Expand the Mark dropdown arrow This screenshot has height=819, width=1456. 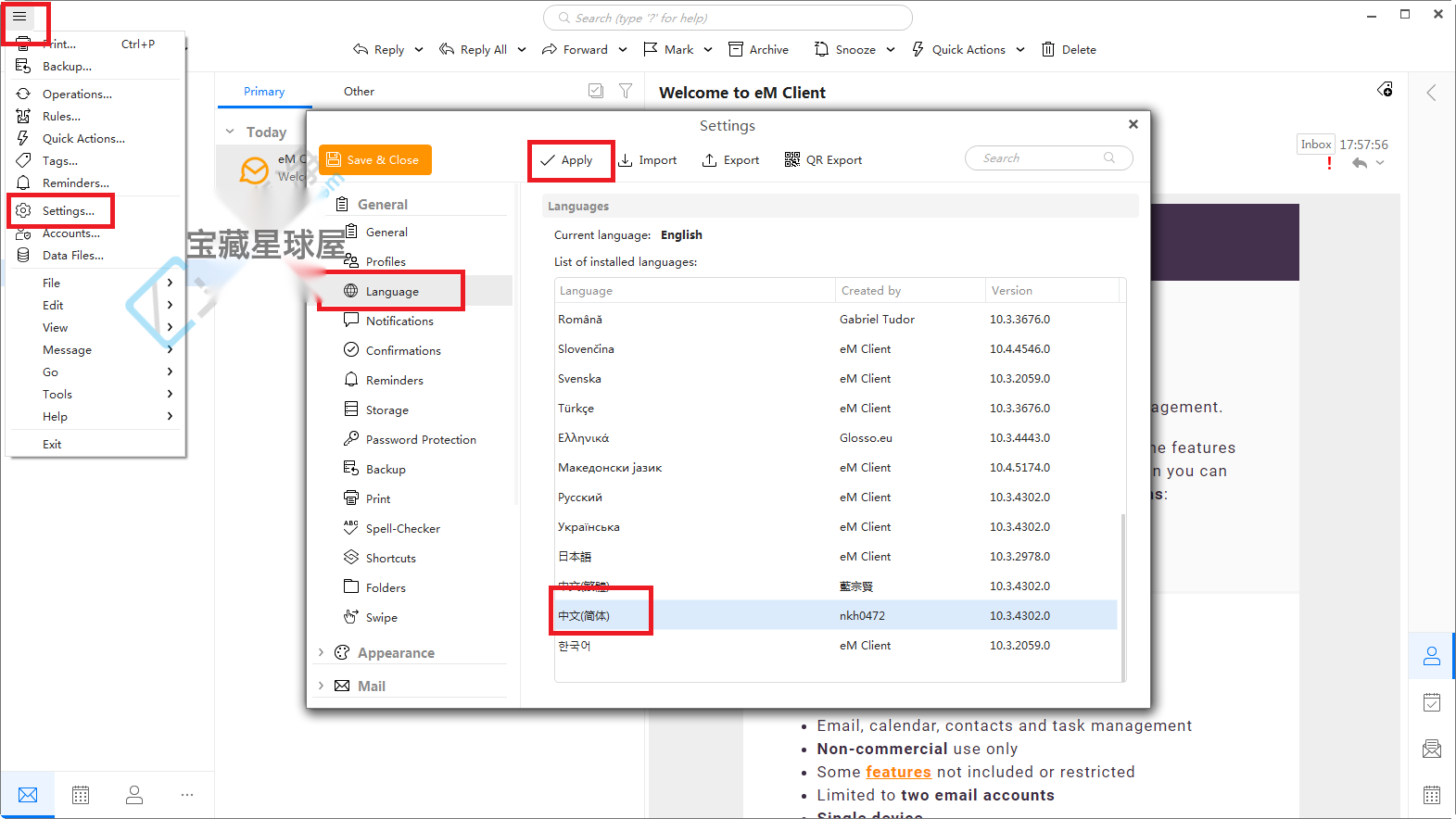(x=708, y=50)
